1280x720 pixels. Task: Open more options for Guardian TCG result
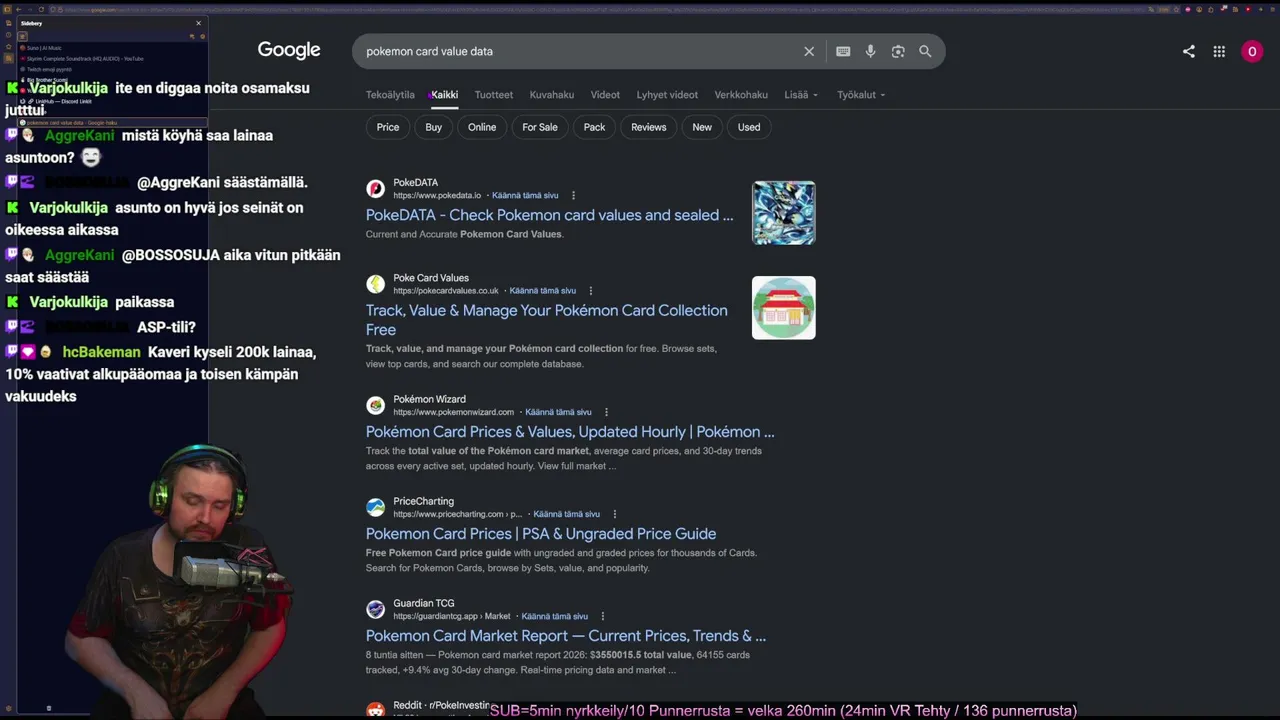pyautogui.click(x=602, y=616)
